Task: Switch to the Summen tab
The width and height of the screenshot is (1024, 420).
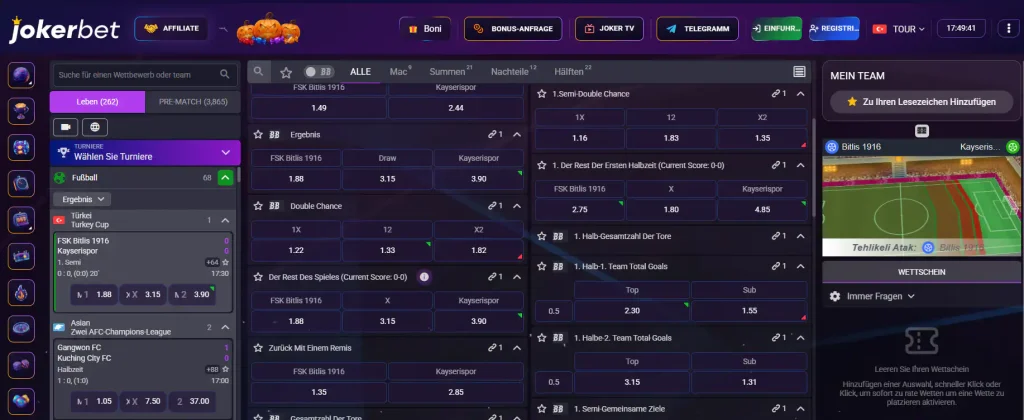Action: point(451,71)
